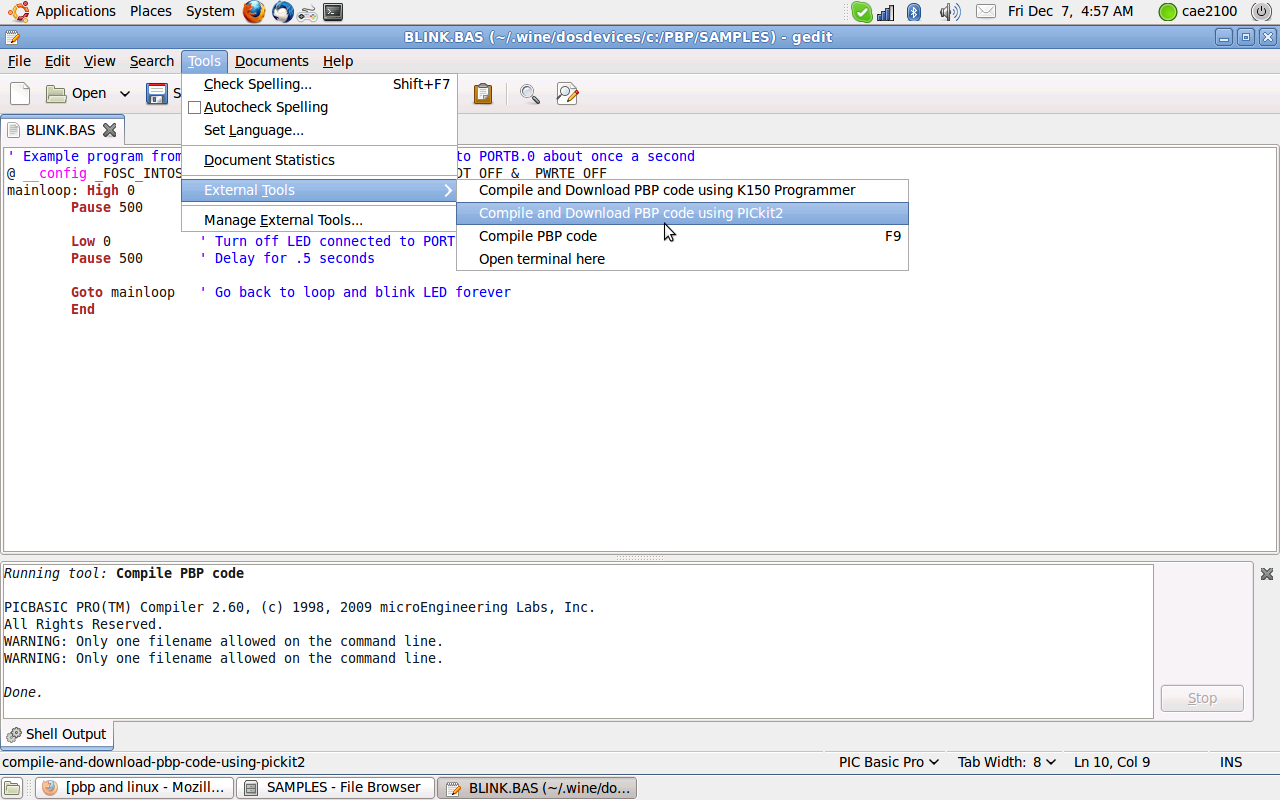The height and width of the screenshot is (800, 1280).
Task: Click the New document icon
Action: tap(20, 93)
